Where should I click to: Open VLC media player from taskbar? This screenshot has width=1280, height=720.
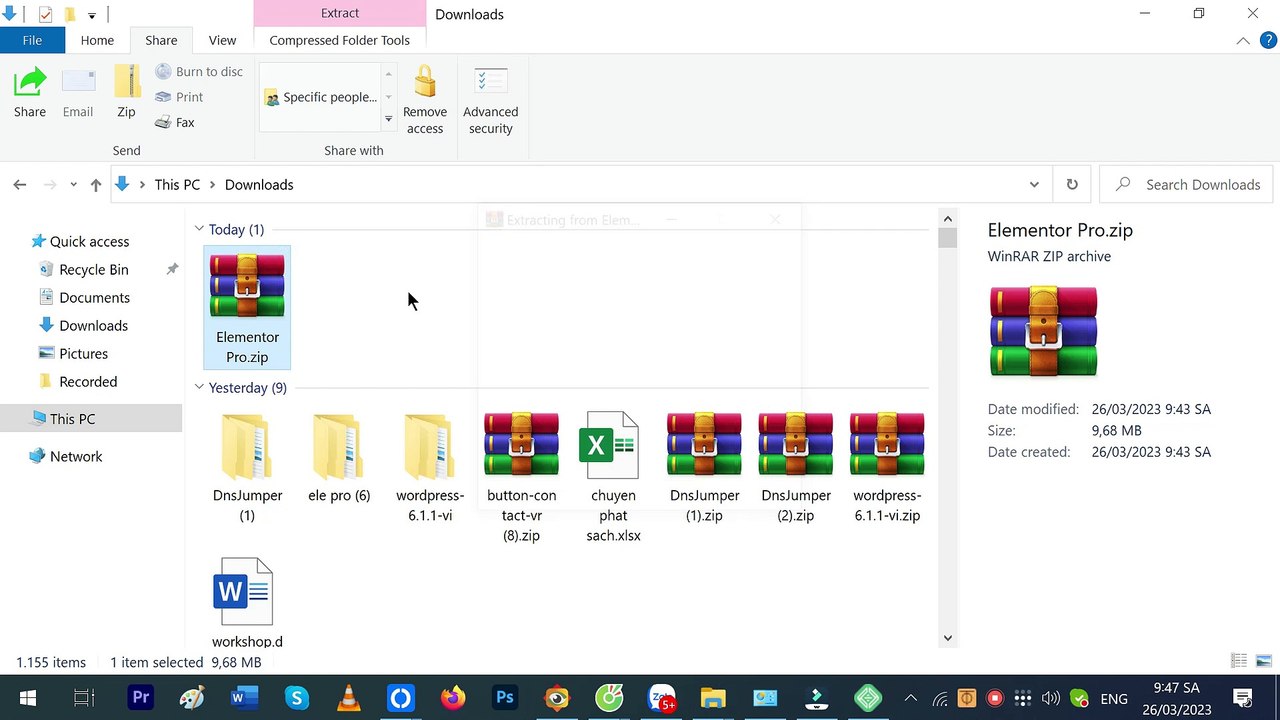(349, 698)
